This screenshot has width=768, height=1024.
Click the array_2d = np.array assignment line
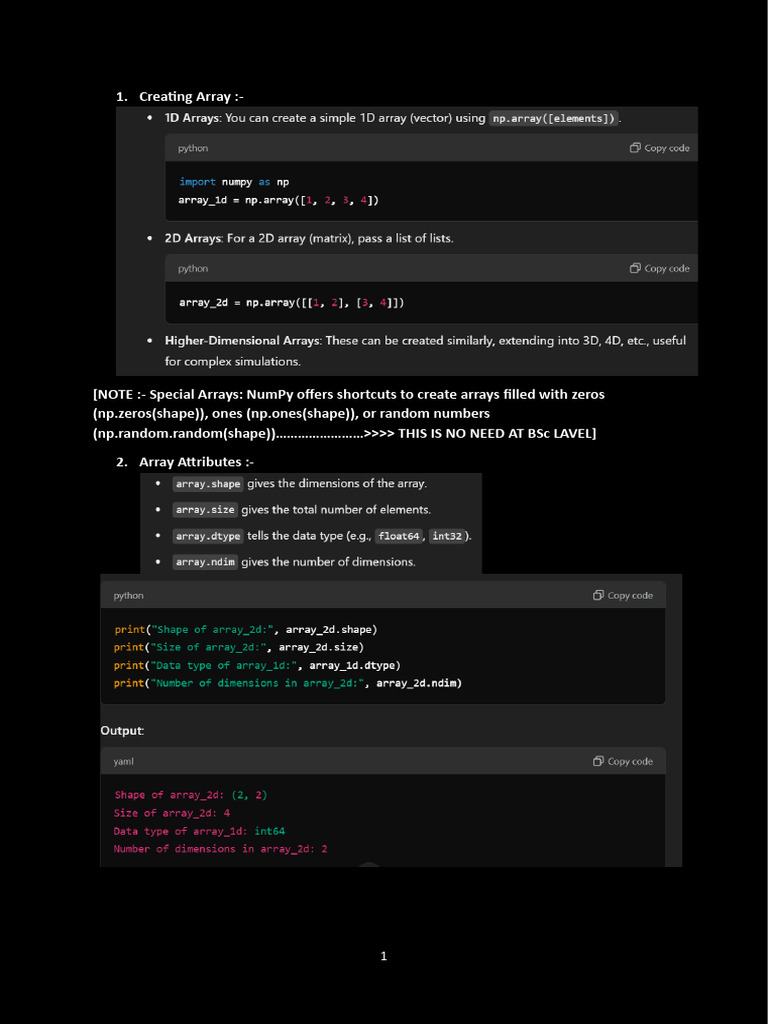[x=291, y=302]
